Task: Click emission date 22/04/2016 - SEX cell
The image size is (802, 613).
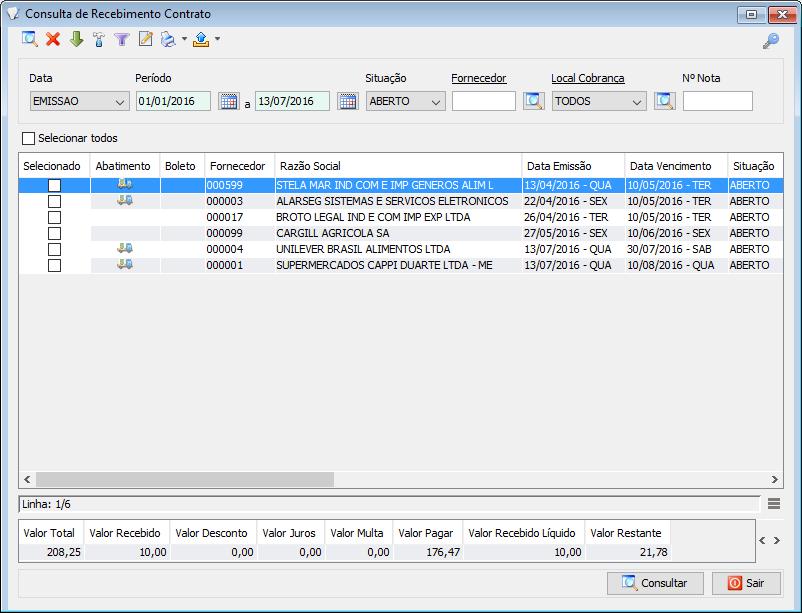Action: 573,201
